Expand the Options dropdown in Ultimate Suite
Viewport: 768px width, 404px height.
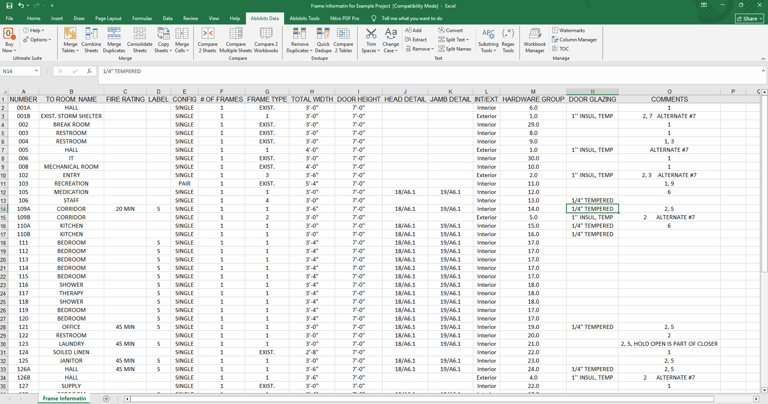pyautogui.click(x=37, y=40)
